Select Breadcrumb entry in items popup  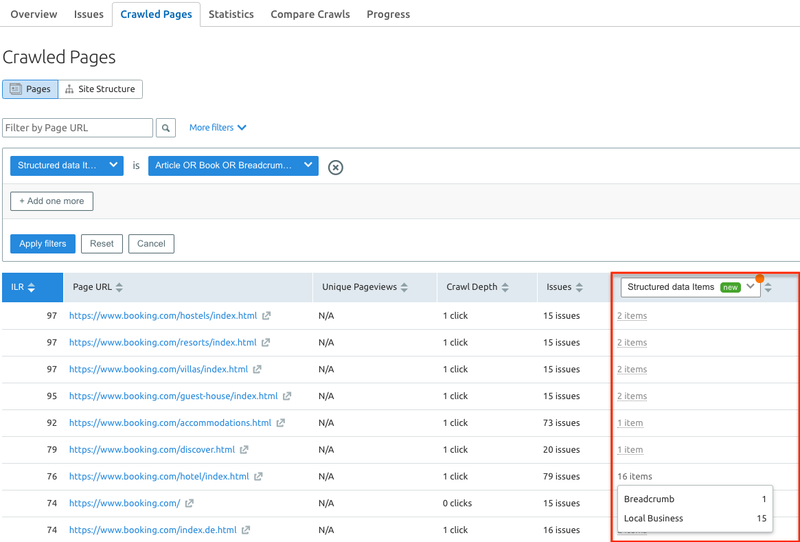coord(695,499)
